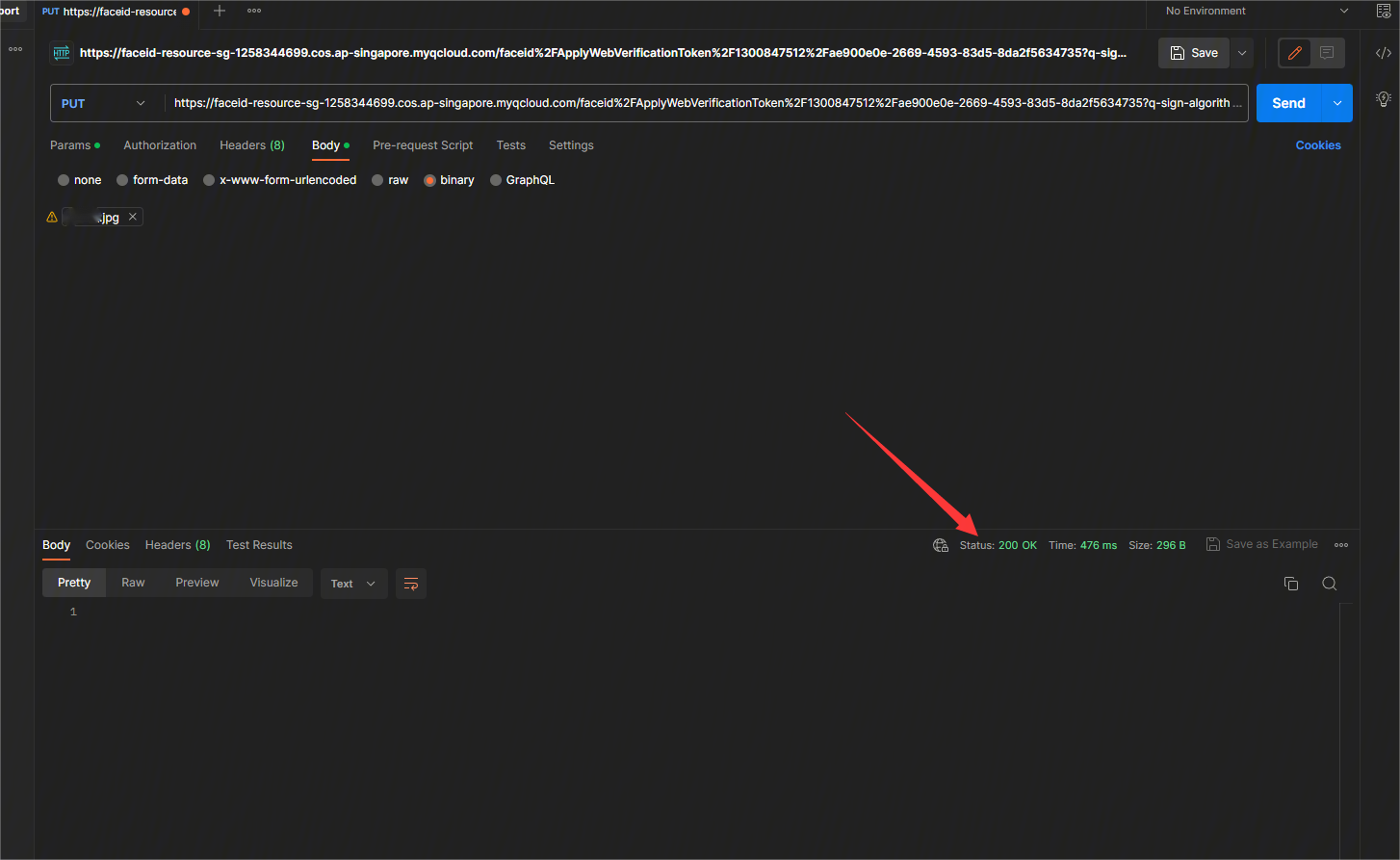Copy response body with the copy icon
The width and height of the screenshot is (1400, 860).
pyautogui.click(x=1291, y=584)
